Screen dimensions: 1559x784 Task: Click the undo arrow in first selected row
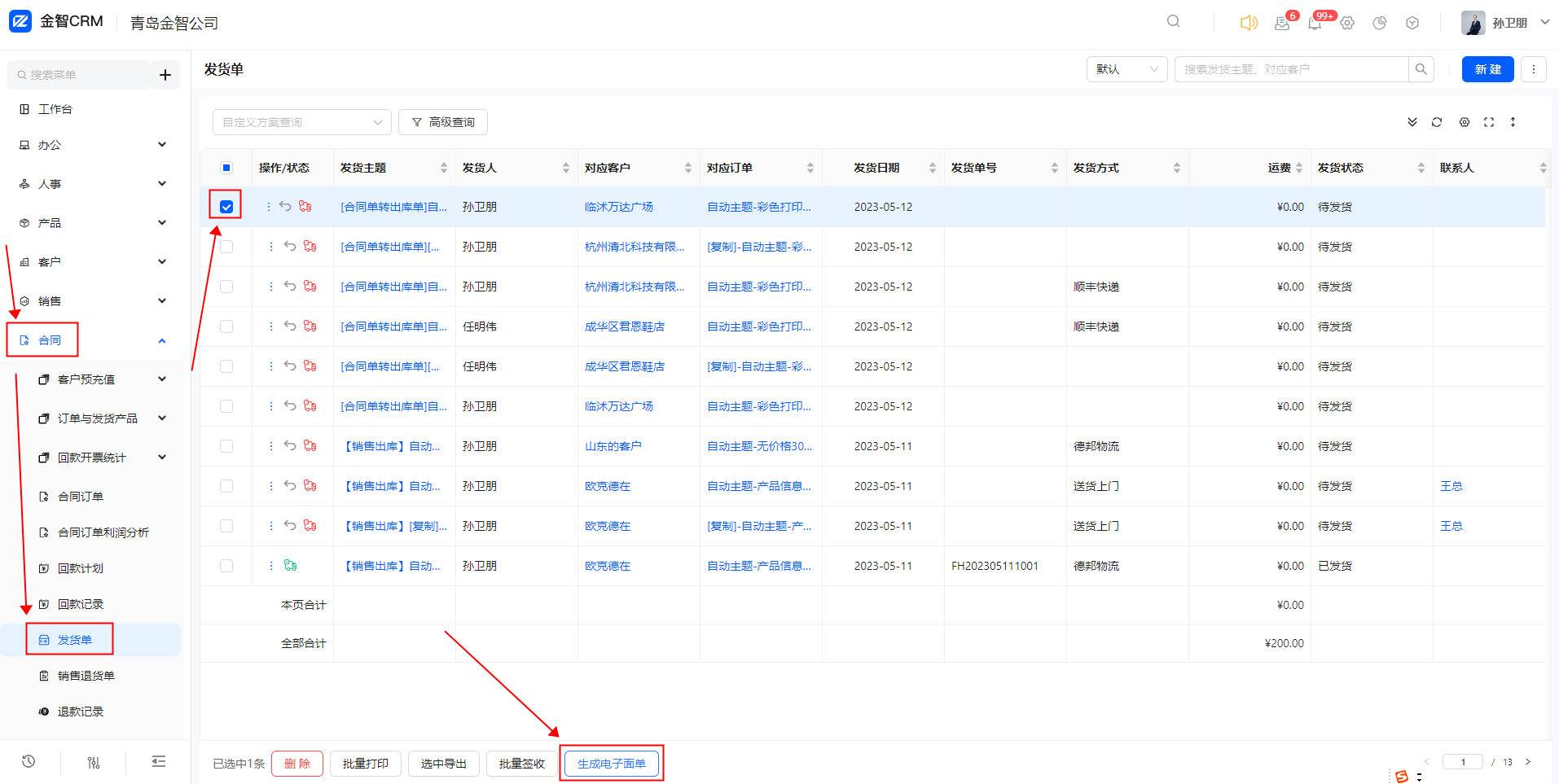(285, 206)
